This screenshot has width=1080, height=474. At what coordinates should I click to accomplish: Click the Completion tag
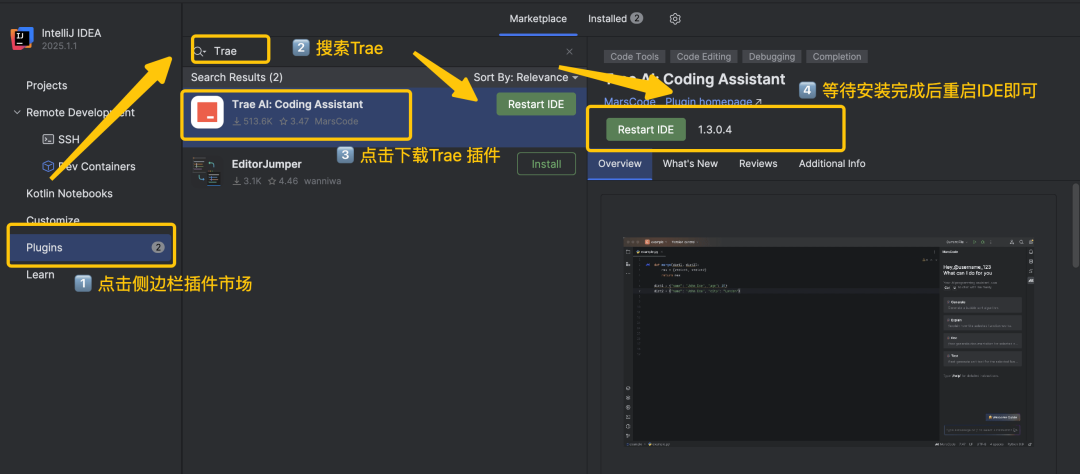(x=837, y=56)
